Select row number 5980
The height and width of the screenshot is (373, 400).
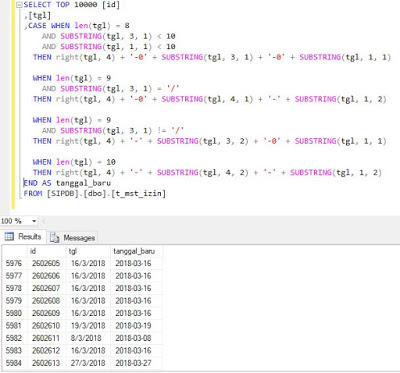click(14, 313)
